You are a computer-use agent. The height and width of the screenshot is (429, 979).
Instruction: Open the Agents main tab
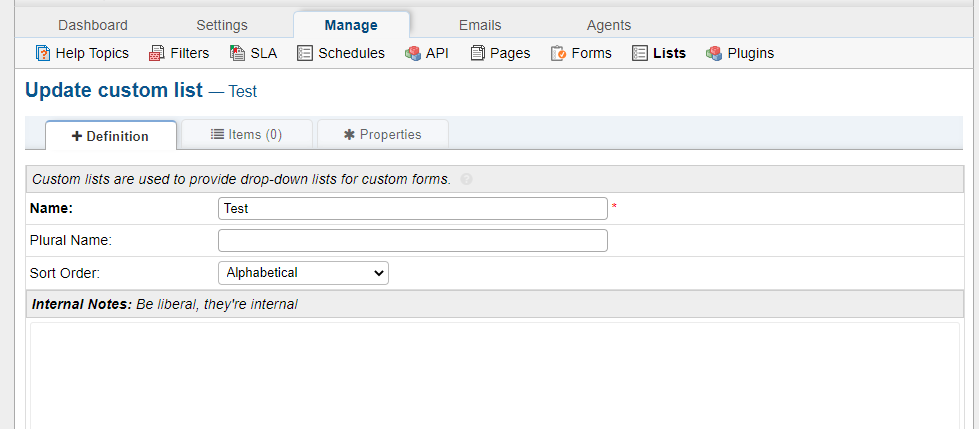tap(609, 25)
